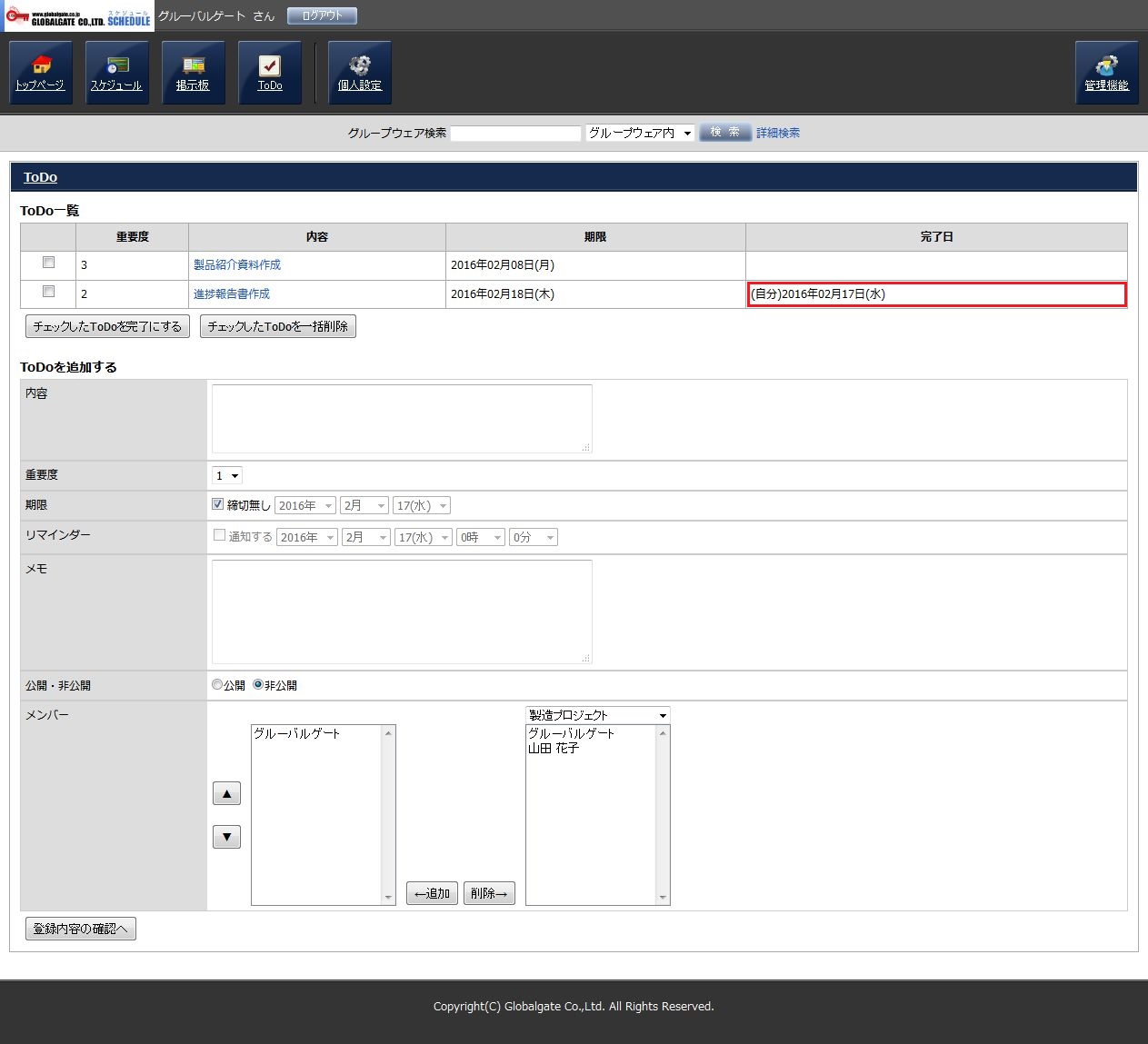The height and width of the screenshot is (1044, 1148).
Task: Move member up with ▲ button
Action: (226, 793)
